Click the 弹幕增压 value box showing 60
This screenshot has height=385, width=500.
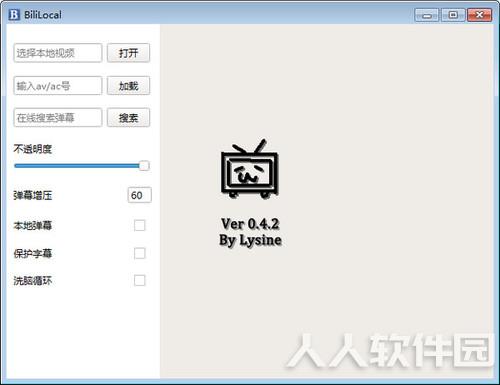point(139,195)
